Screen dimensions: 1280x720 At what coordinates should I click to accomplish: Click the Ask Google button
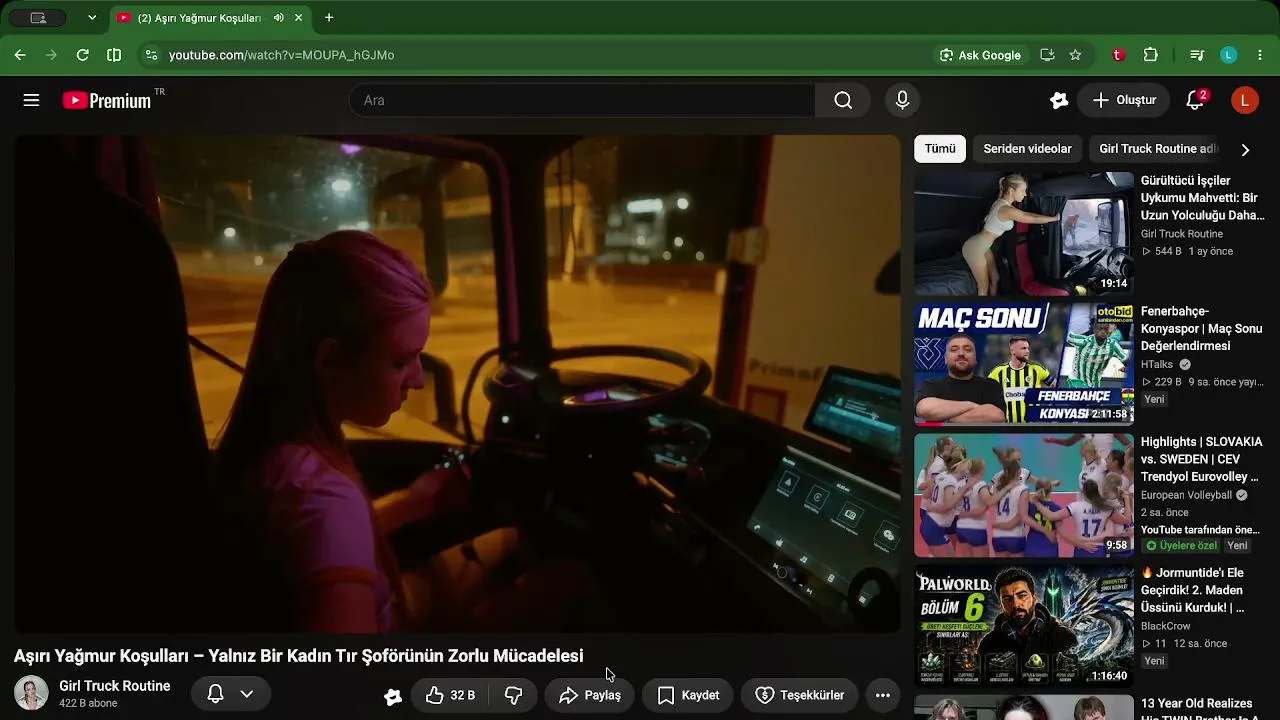point(980,55)
